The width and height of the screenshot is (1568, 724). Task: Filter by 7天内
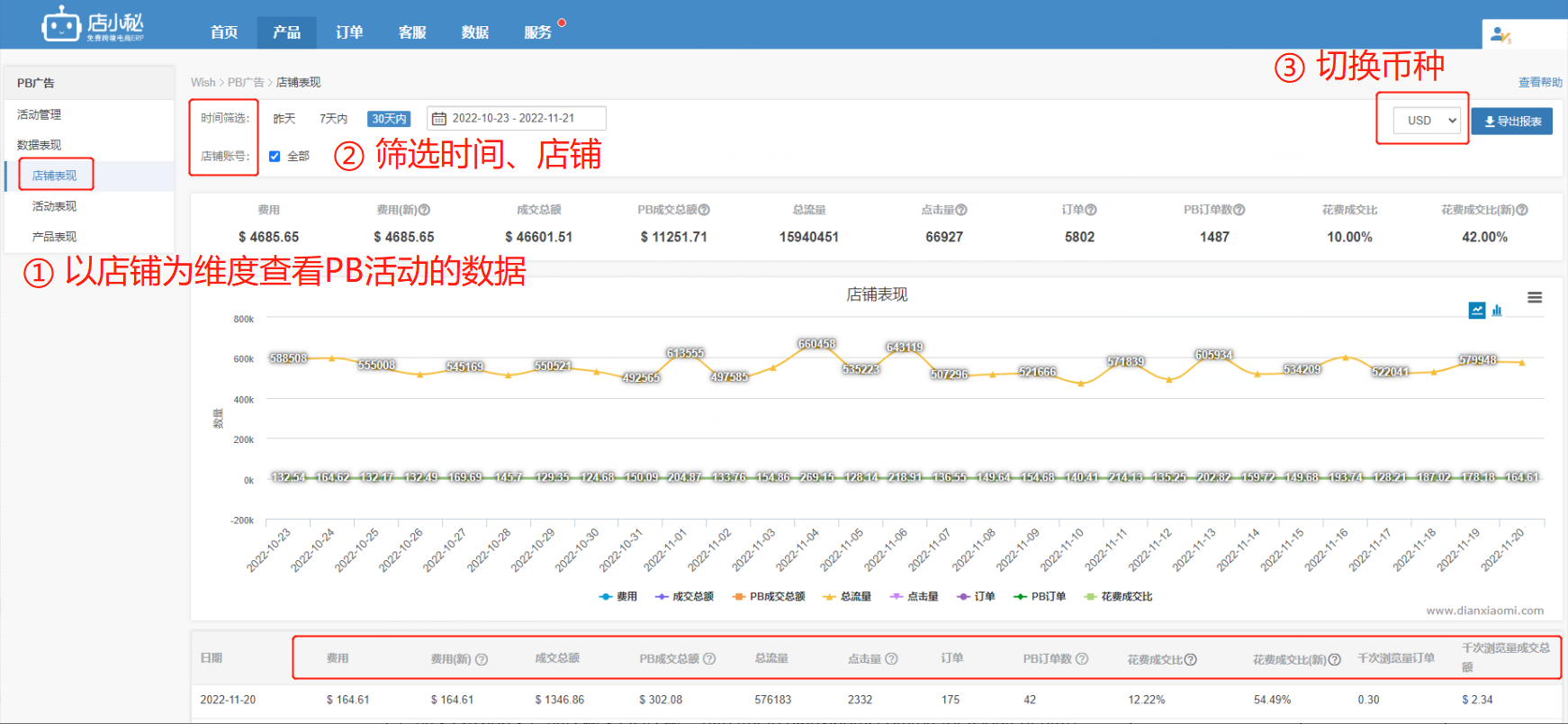[x=334, y=119]
